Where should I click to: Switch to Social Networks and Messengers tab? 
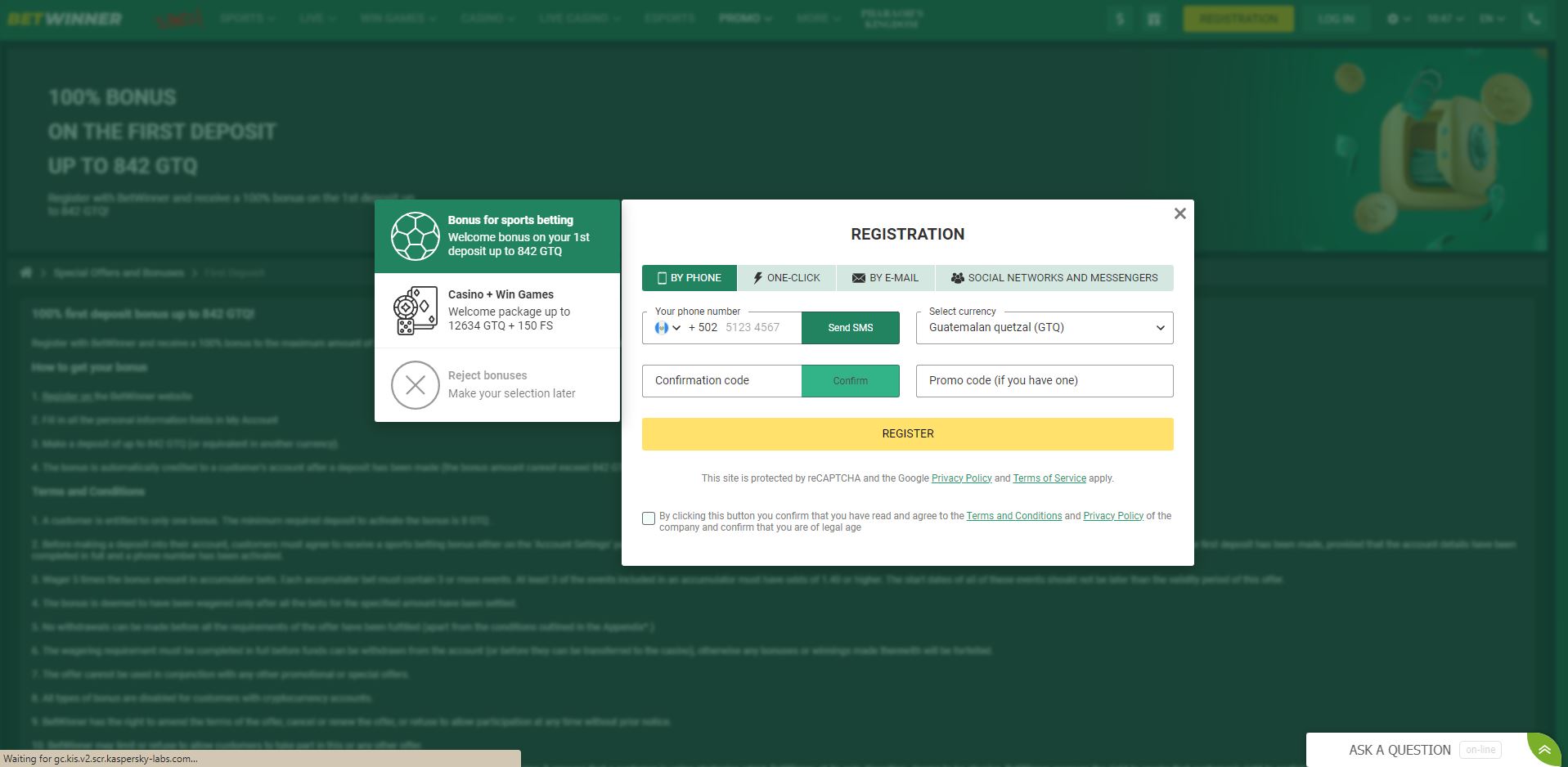pyautogui.click(x=1054, y=278)
